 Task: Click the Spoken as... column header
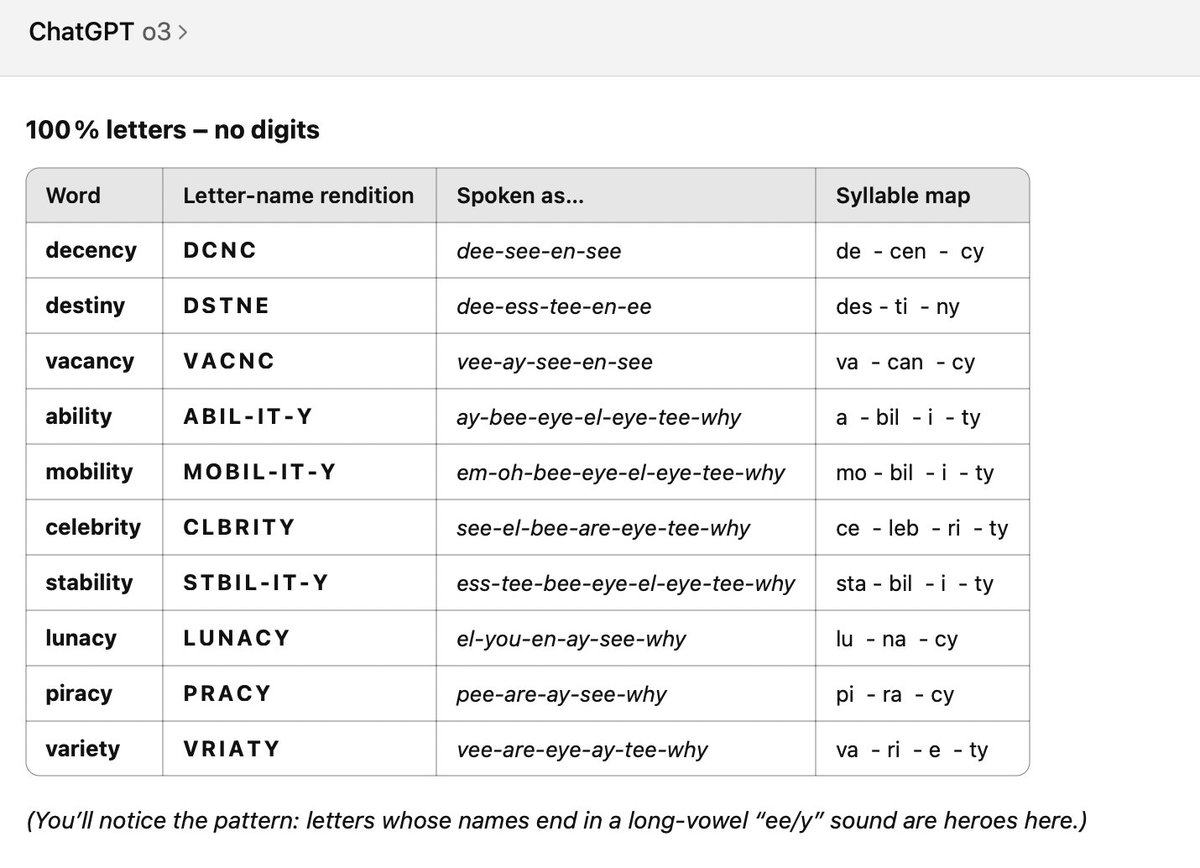coord(521,195)
